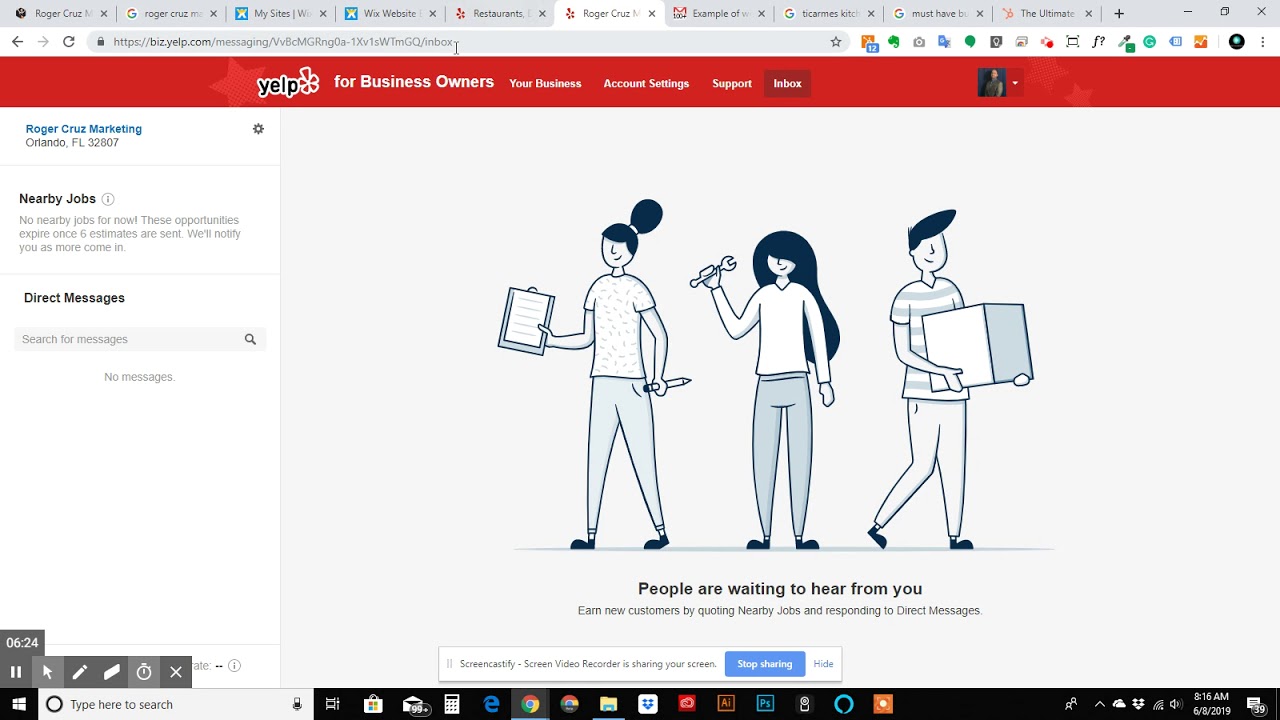
Task: View site info via the padlock icon
Action: click(x=101, y=42)
